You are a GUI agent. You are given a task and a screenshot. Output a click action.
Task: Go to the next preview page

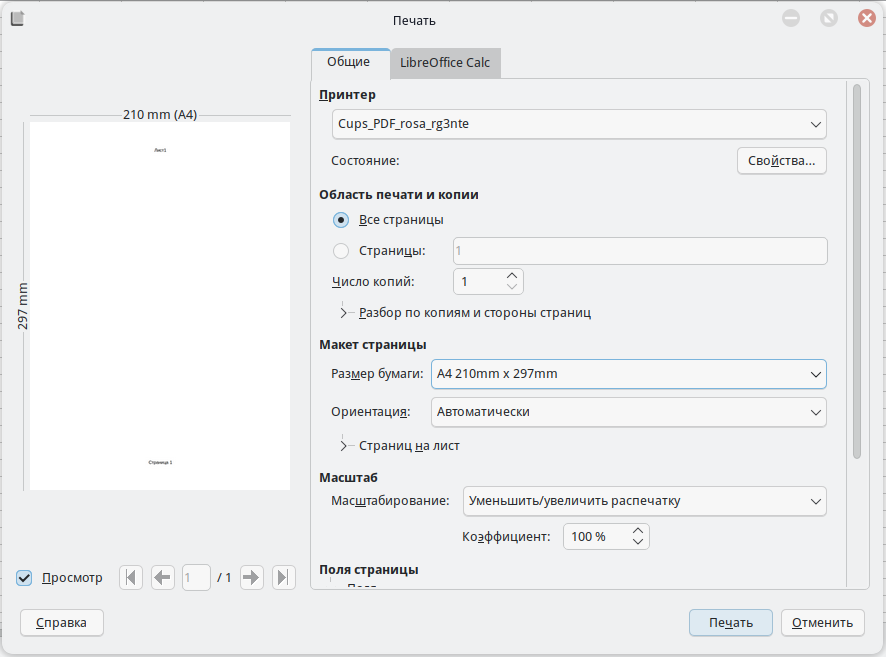pos(251,577)
